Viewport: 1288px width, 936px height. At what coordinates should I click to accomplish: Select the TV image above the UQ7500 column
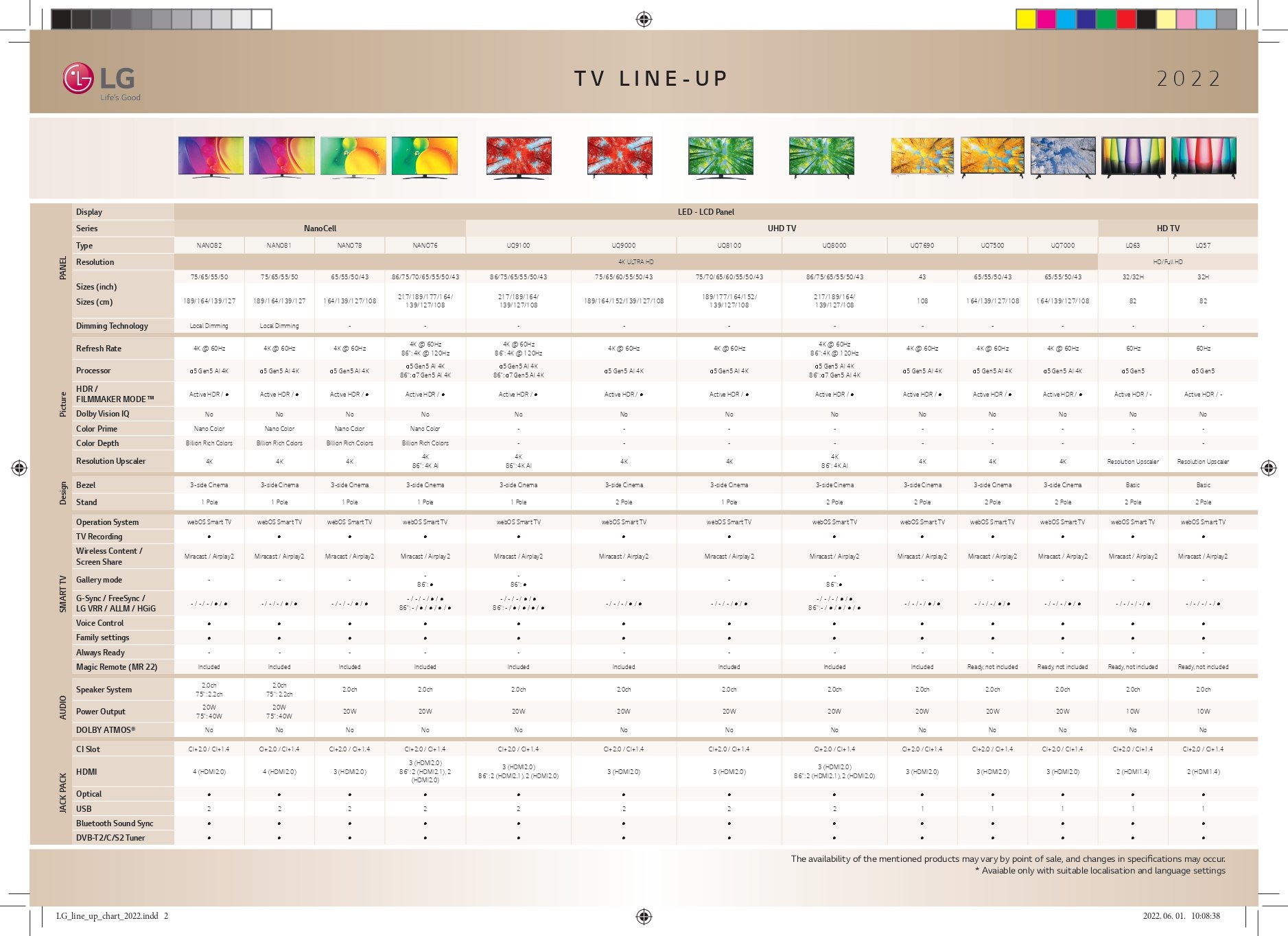[x=992, y=157]
